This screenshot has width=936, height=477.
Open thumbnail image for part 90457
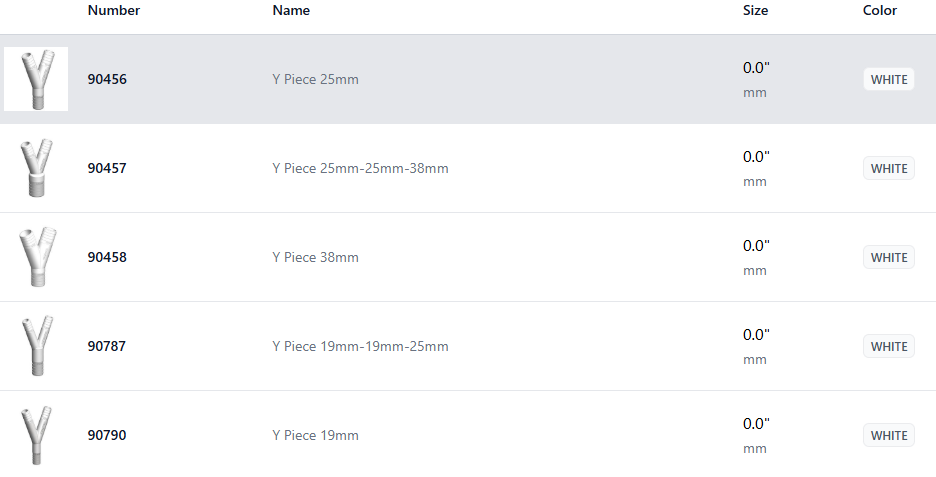pos(36,168)
